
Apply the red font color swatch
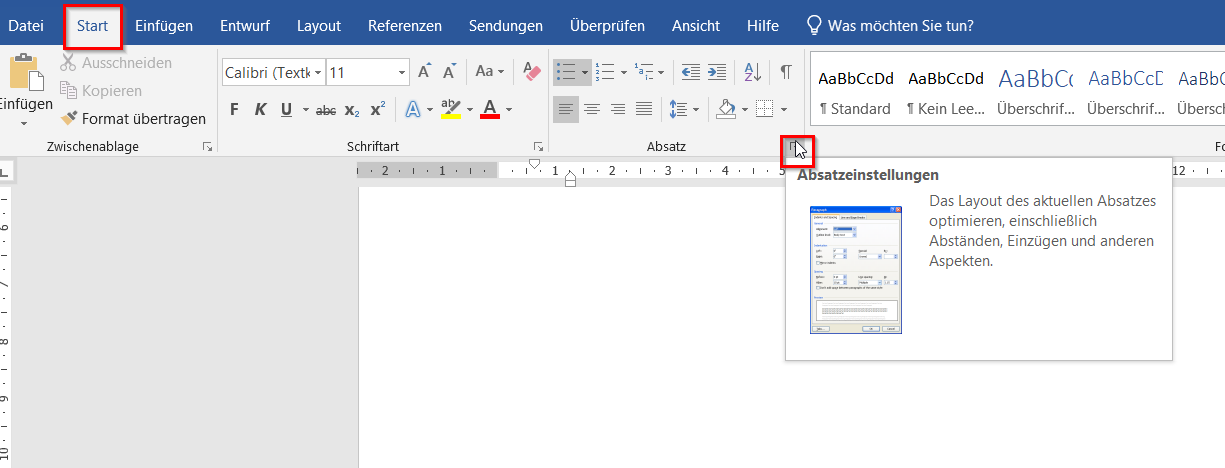(x=490, y=109)
